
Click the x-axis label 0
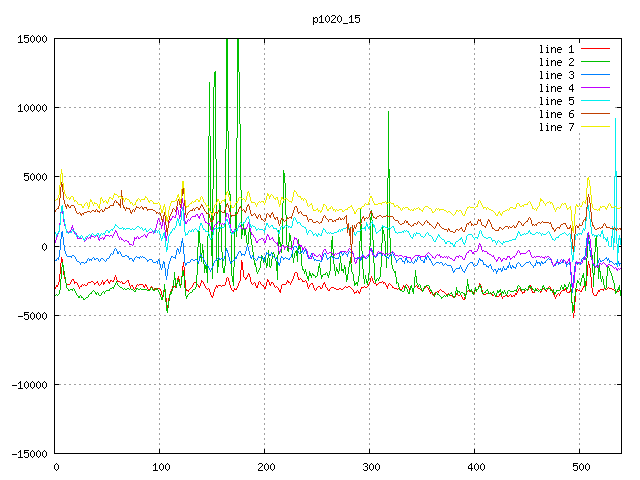tap(56, 467)
